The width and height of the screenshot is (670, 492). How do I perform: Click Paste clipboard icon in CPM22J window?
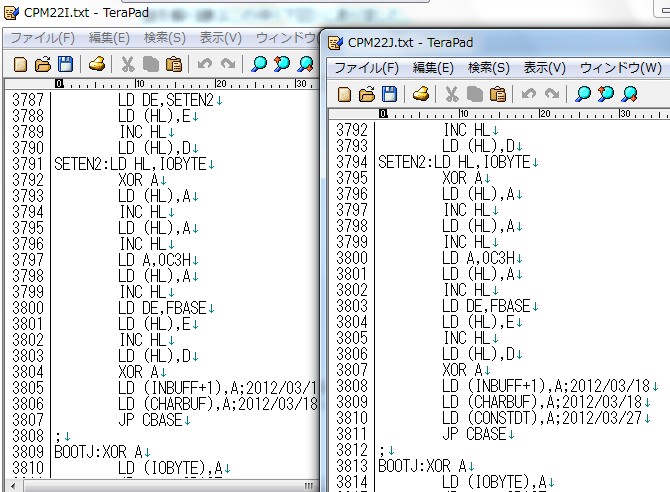coord(497,94)
